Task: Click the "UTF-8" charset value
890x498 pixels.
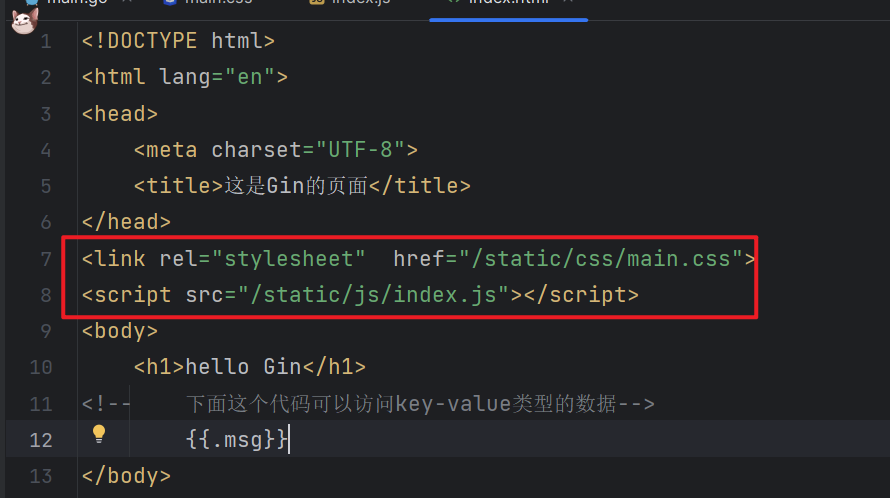Action: click(x=360, y=150)
